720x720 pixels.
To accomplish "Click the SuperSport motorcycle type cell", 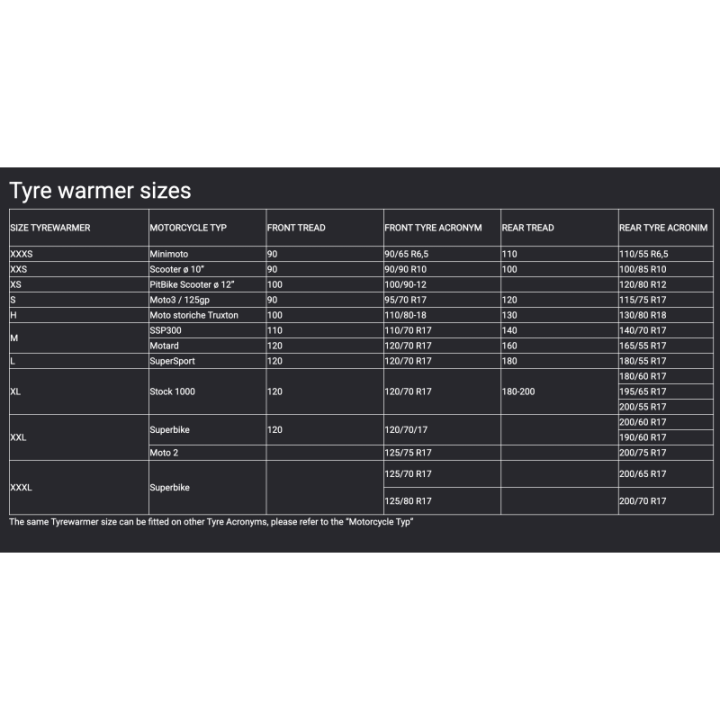I will [x=173, y=360].
